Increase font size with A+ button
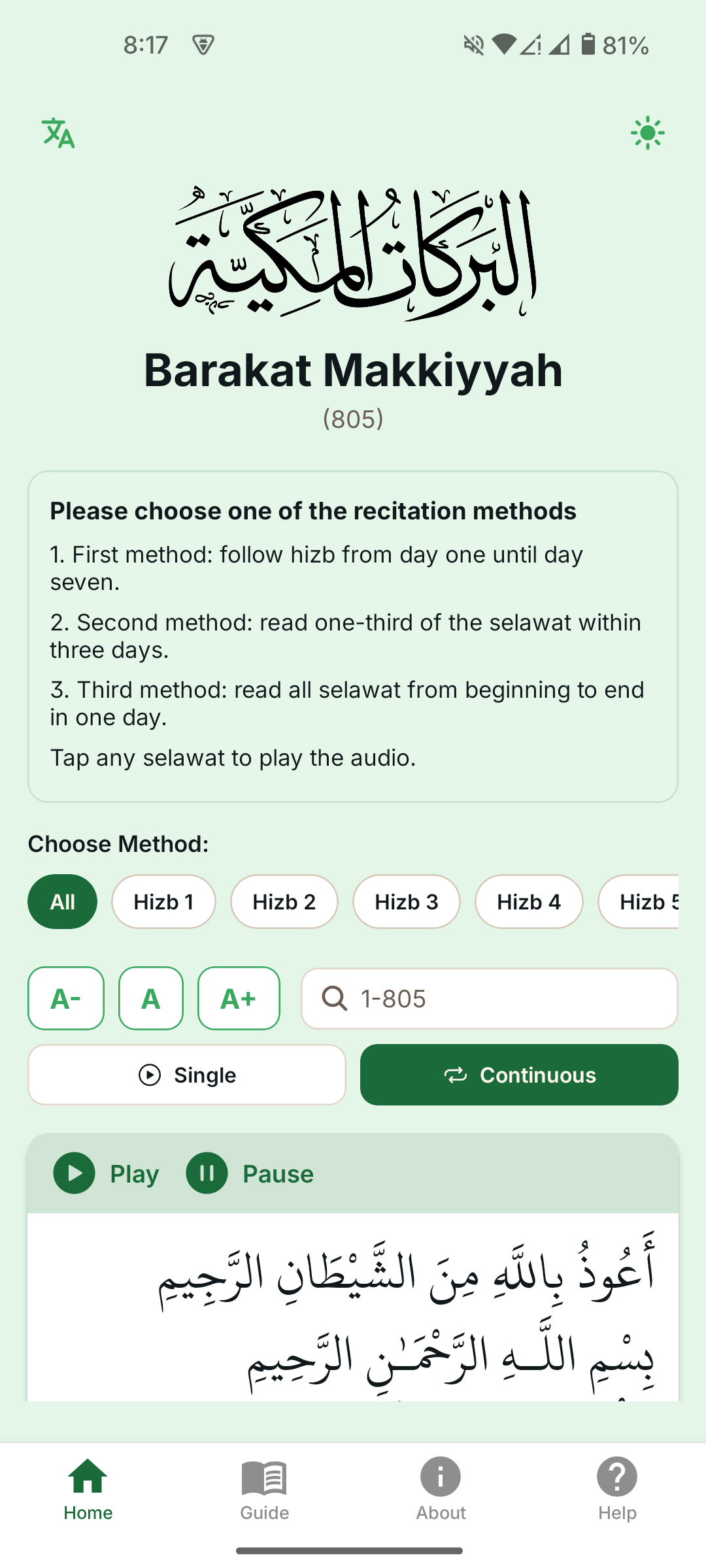This screenshot has height=1568, width=706. 239,998
